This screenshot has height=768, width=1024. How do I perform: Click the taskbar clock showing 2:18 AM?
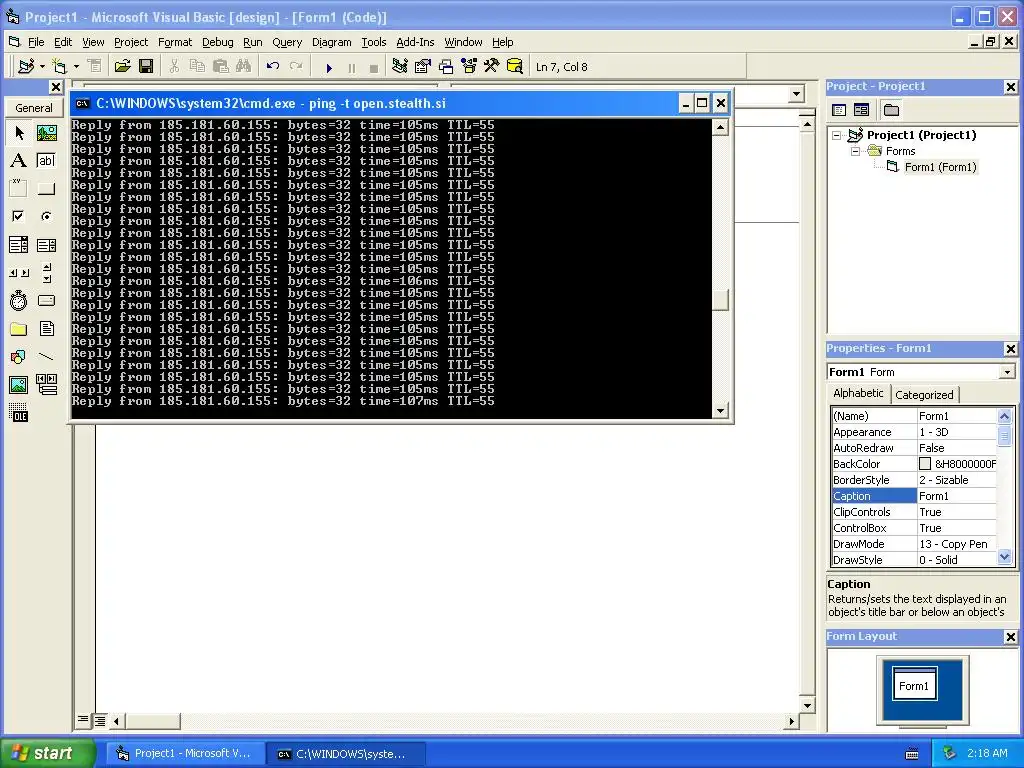pyautogui.click(x=987, y=753)
